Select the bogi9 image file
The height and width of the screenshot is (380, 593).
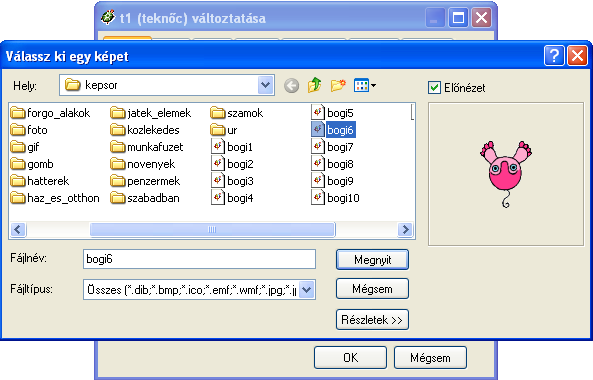tap(332, 181)
